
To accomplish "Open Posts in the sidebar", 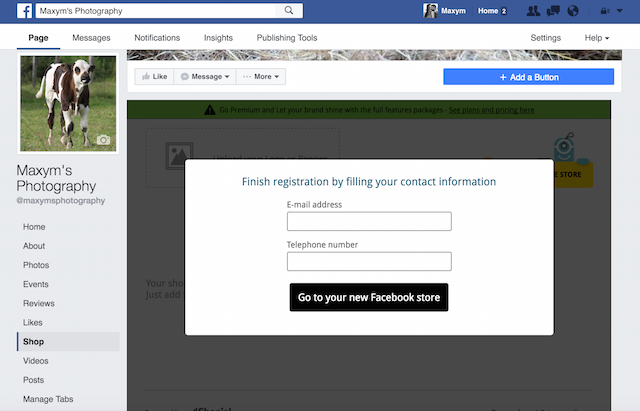I will click(x=33, y=380).
